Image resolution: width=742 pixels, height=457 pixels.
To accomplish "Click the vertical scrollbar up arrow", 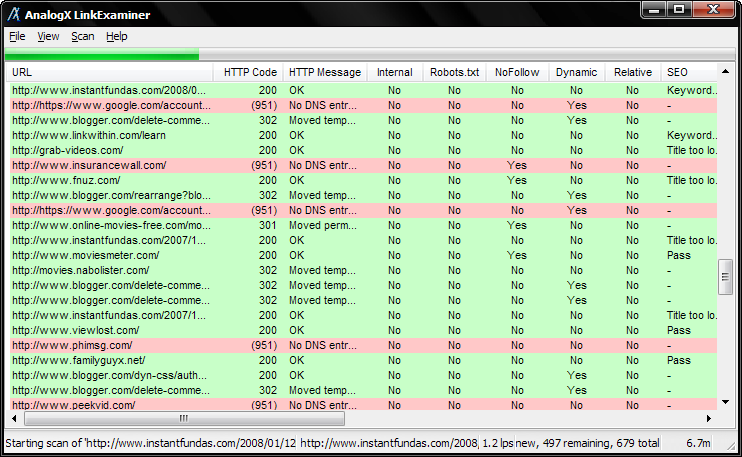I will (725, 72).
